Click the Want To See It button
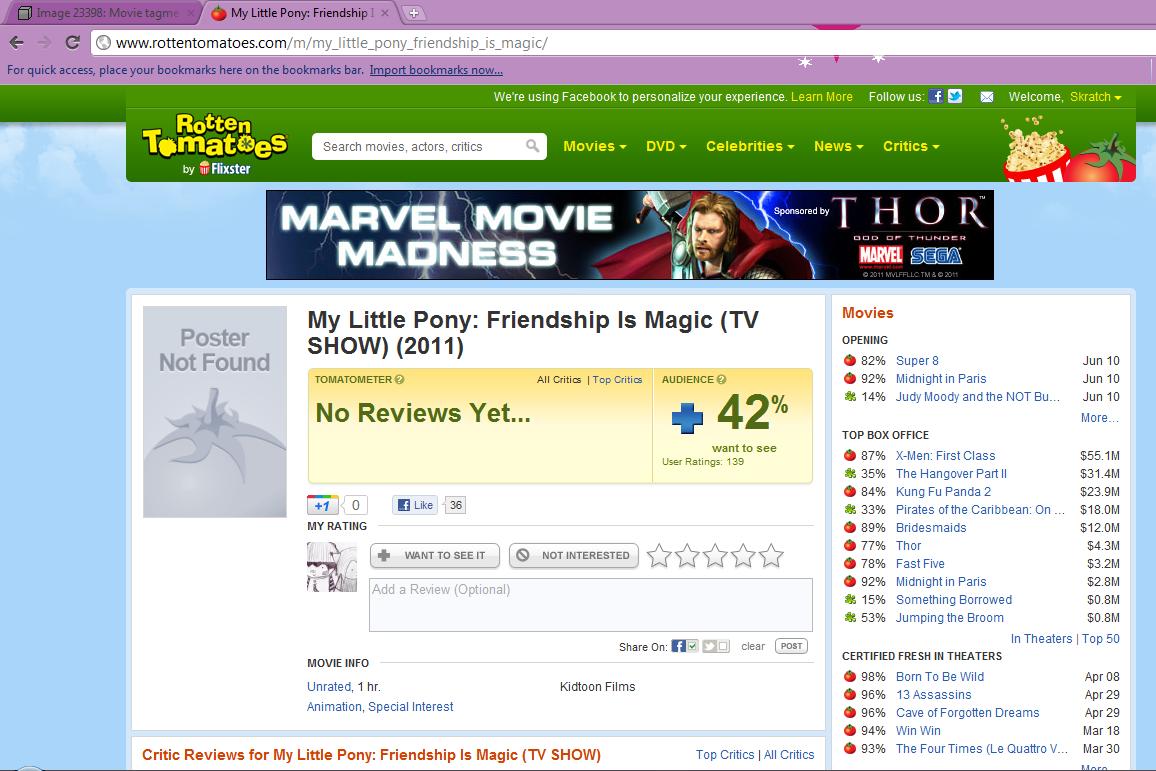Image resolution: width=1156 pixels, height=771 pixels. pos(434,555)
